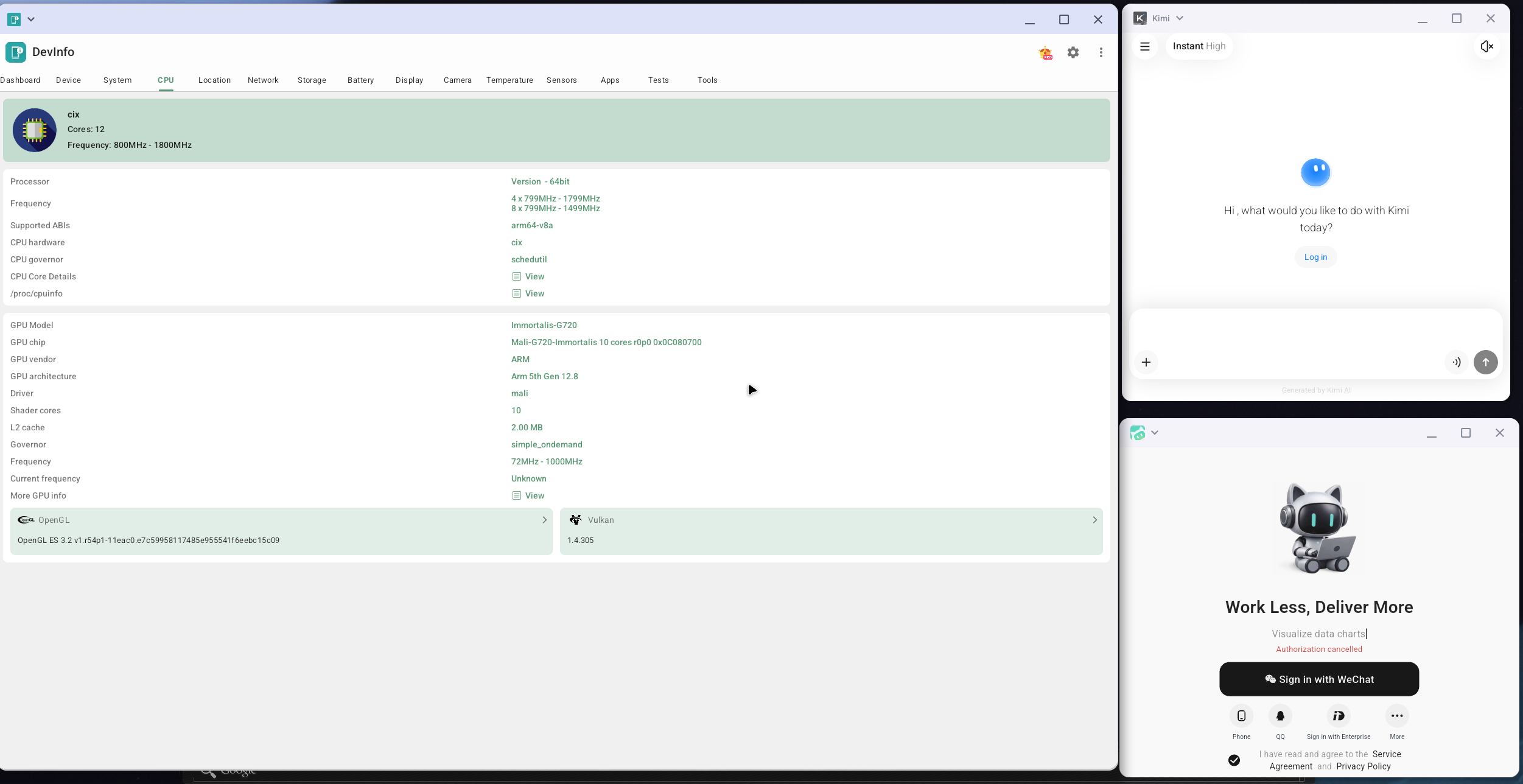Click Sign in with WeChat button
This screenshot has width=1523, height=784.
coord(1319,679)
